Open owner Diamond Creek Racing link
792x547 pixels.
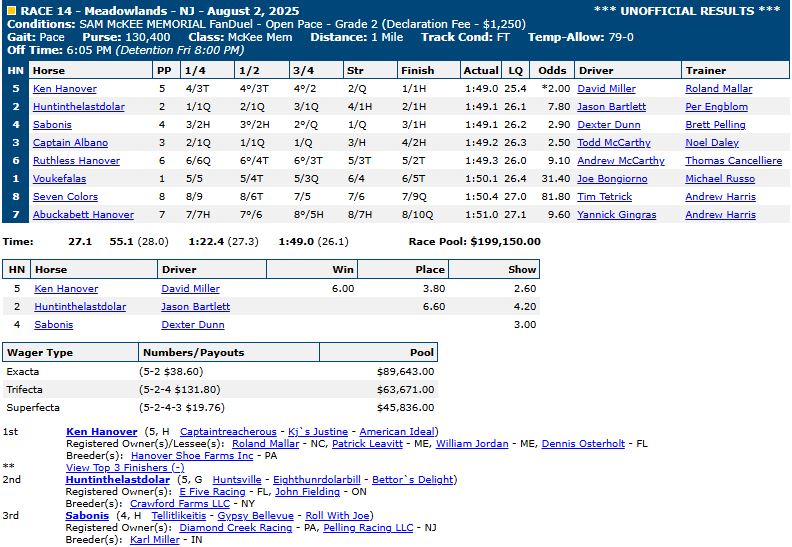(236, 528)
